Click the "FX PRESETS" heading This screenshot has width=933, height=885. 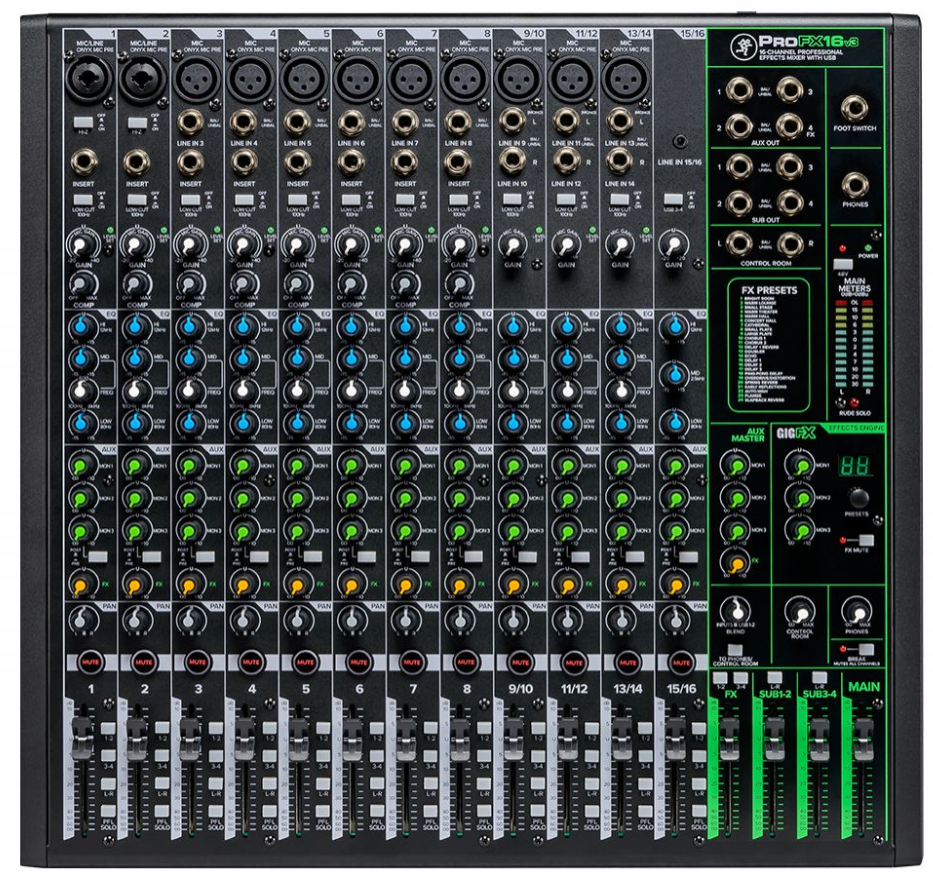pyautogui.click(x=769, y=290)
